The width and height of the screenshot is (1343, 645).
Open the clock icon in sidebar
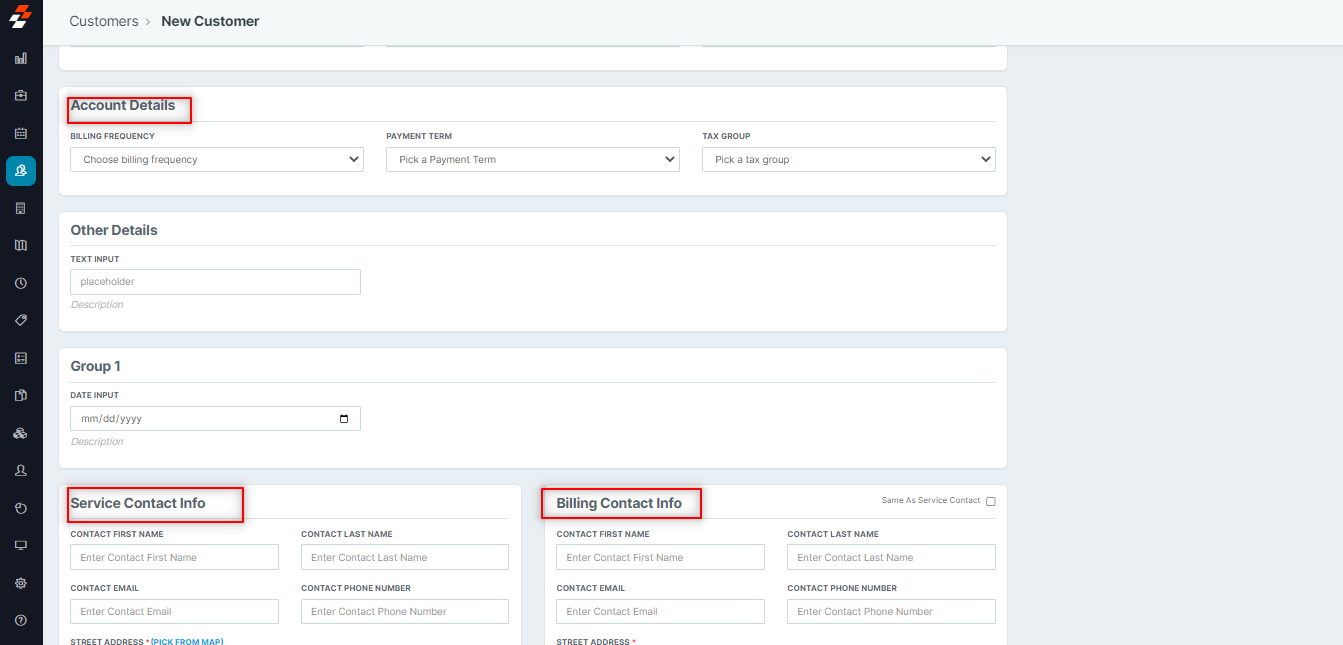click(x=21, y=283)
